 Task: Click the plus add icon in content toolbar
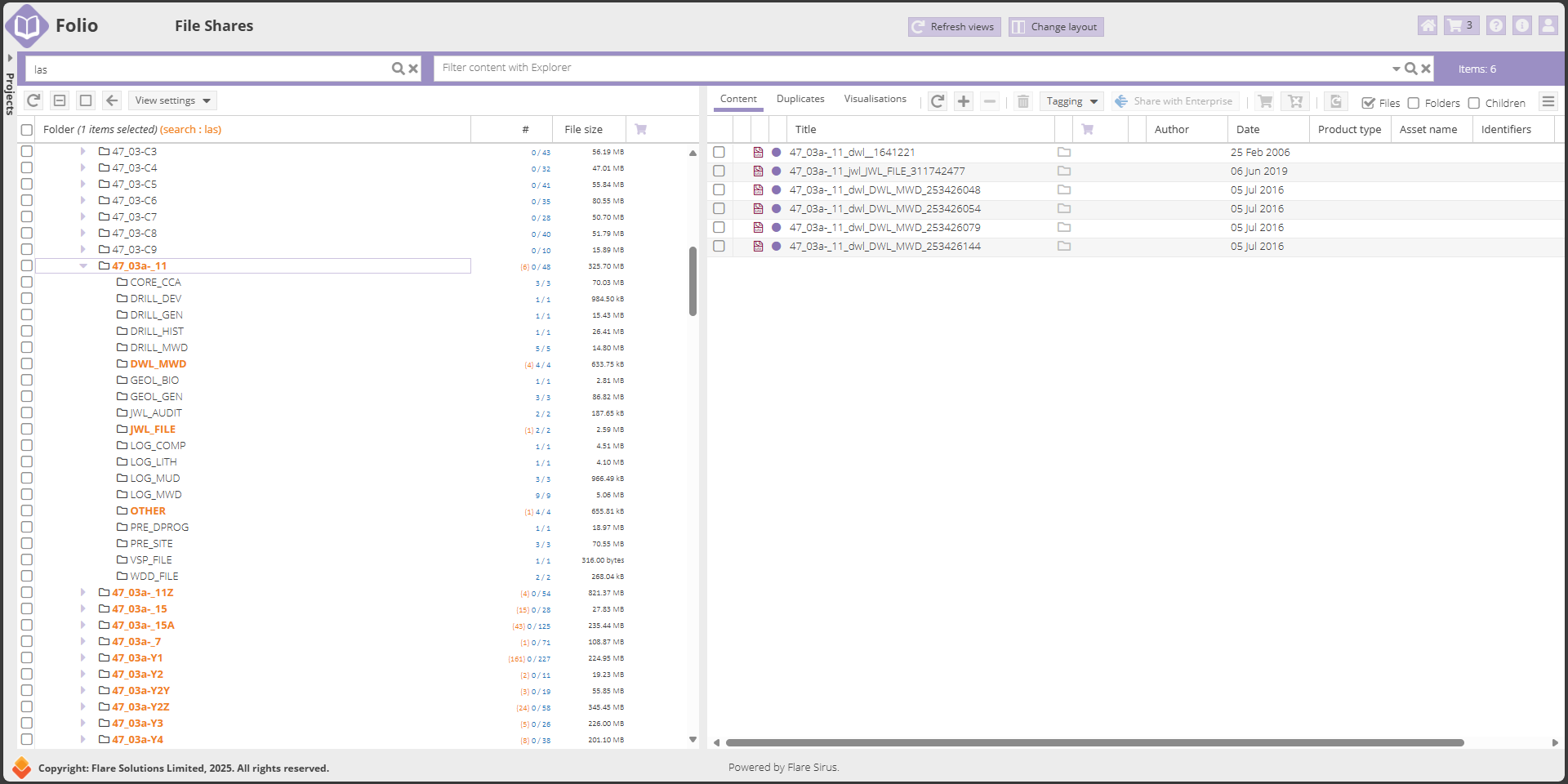[x=964, y=101]
